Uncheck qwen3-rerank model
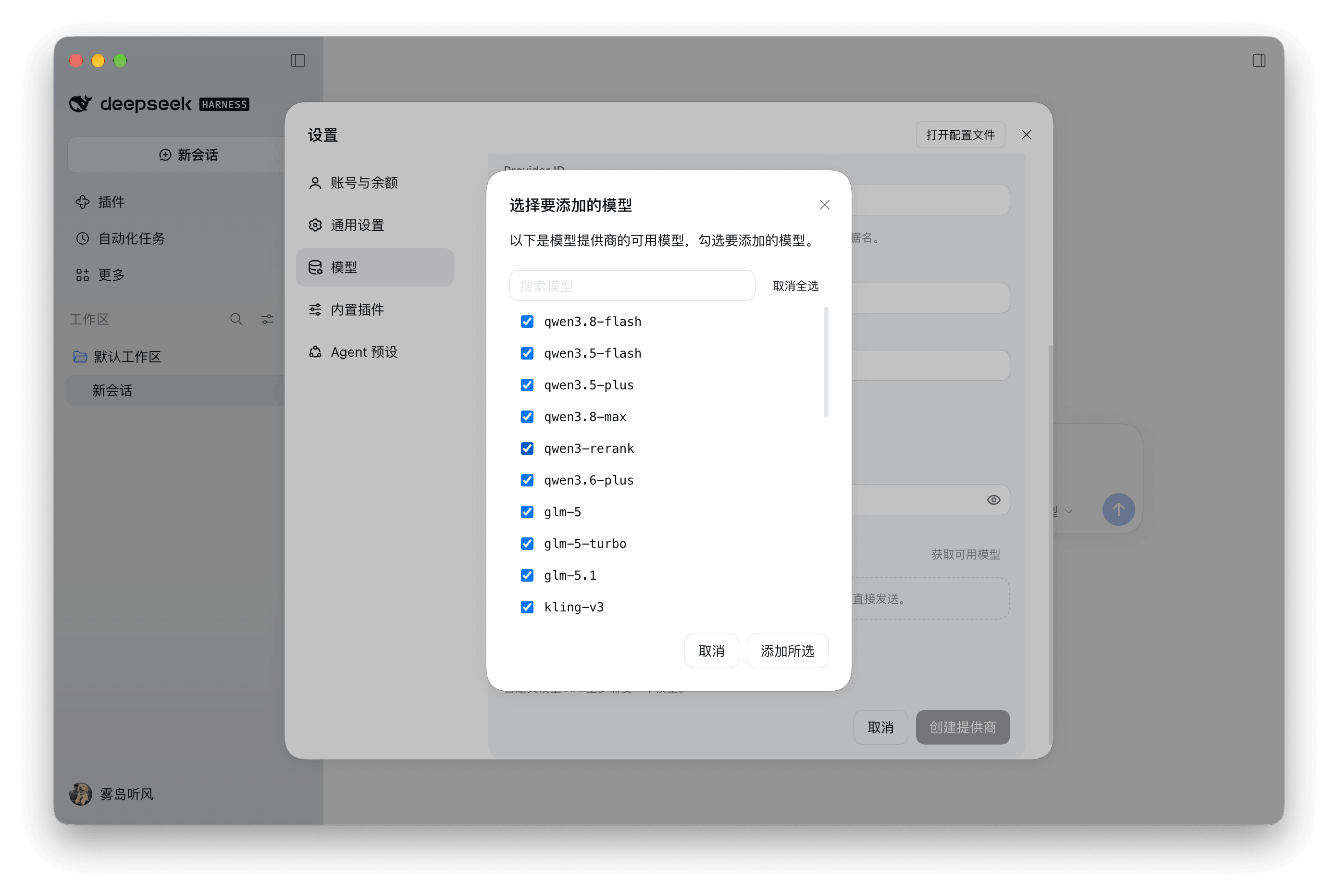1338x896 pixels. [527, 448]
